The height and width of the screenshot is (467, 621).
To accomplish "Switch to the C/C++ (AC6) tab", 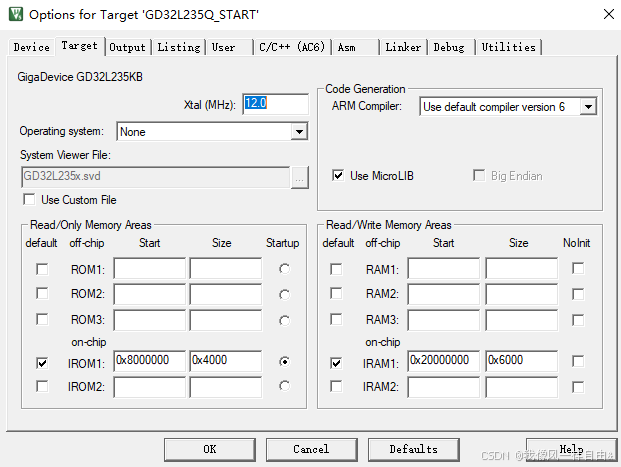I will (x=292, y=47).
